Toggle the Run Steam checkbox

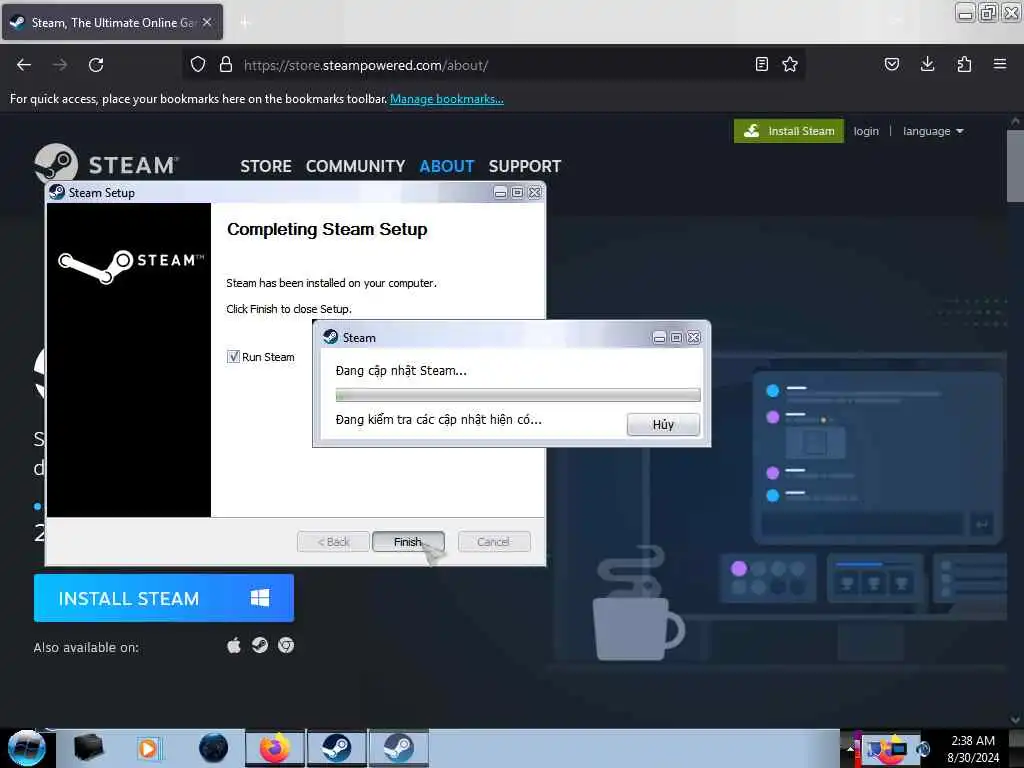tap(233, 357)
